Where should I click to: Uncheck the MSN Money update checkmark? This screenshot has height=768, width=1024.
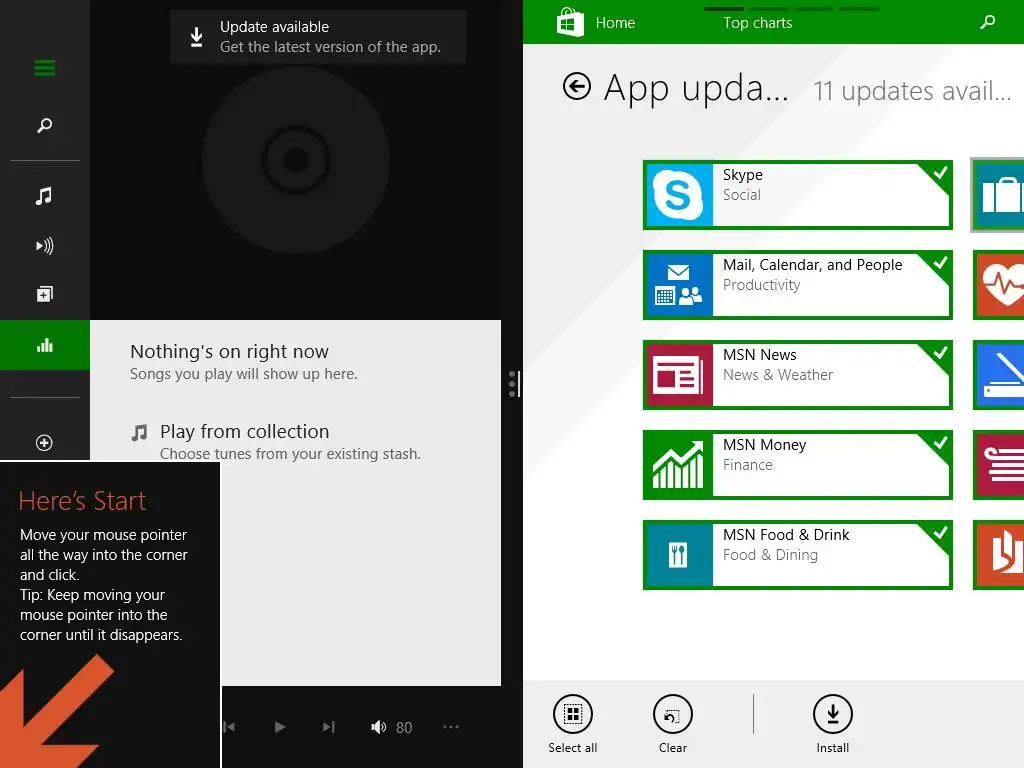pyautogui.click(x=940, y=443)
